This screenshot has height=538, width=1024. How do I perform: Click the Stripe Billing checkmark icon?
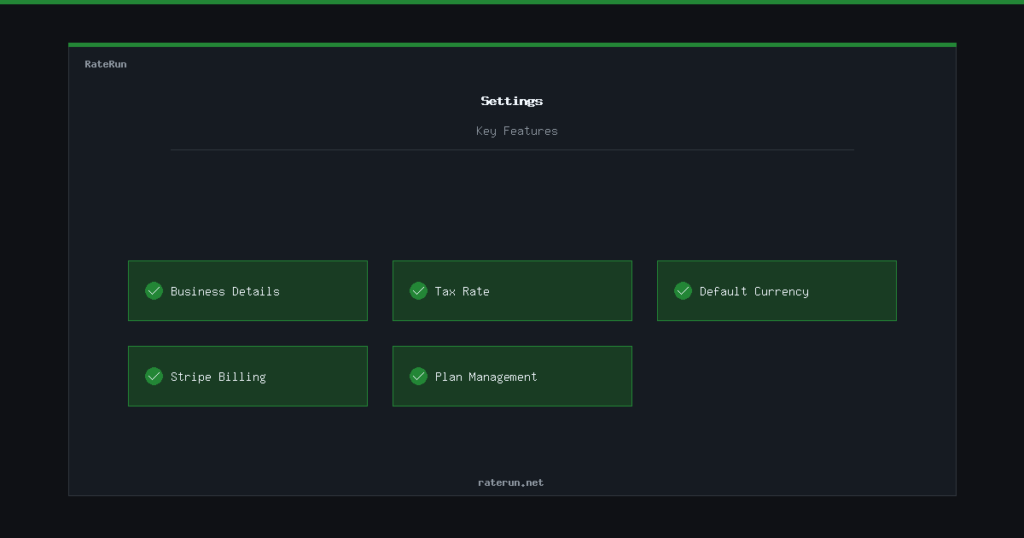154,376
